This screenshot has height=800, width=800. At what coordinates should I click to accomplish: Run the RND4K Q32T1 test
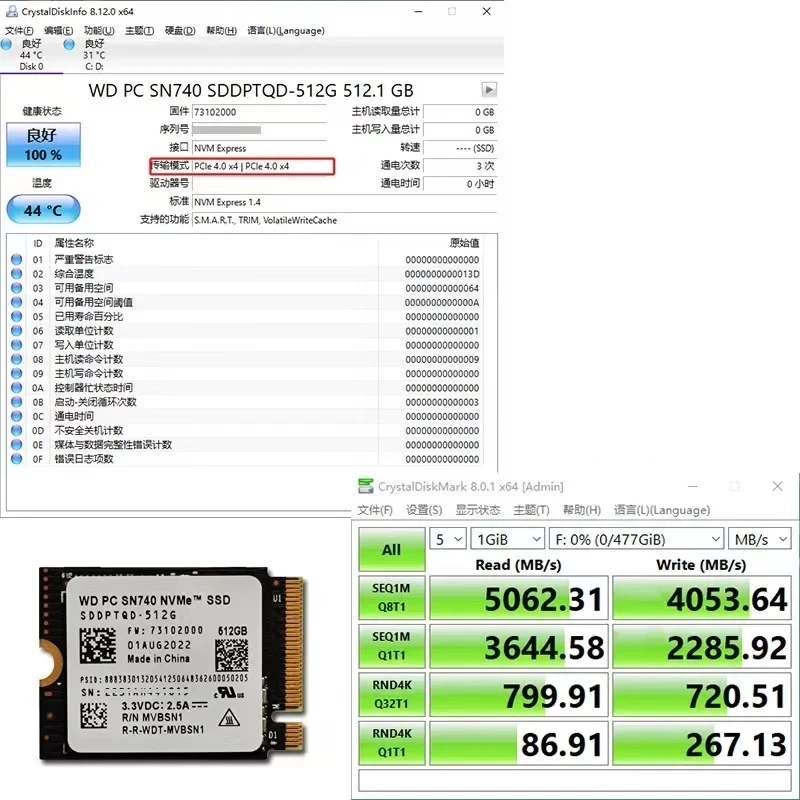390,695
